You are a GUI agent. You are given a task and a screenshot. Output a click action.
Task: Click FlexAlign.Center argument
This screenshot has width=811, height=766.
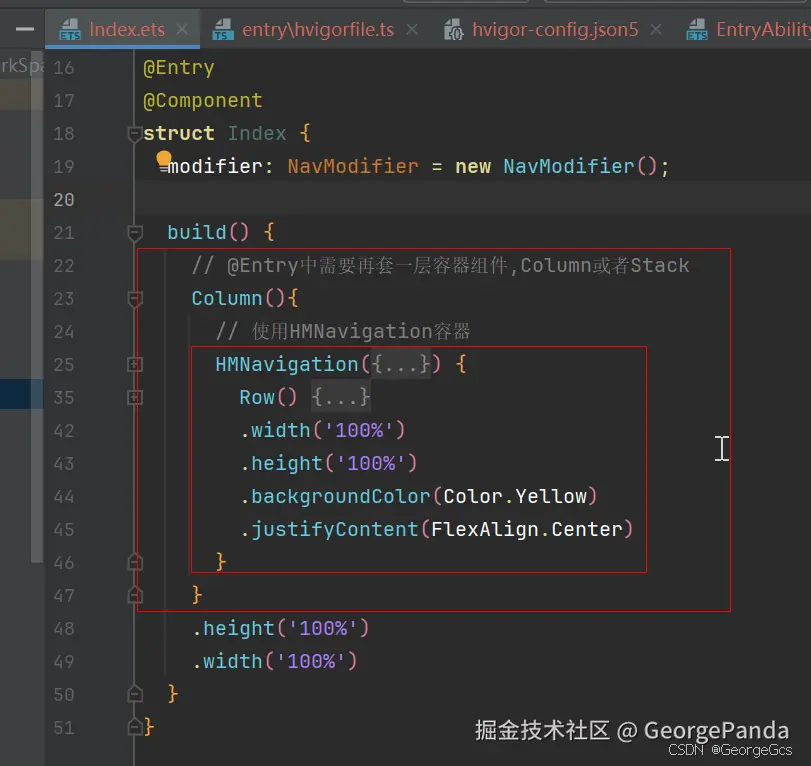(x=527, y=530)
